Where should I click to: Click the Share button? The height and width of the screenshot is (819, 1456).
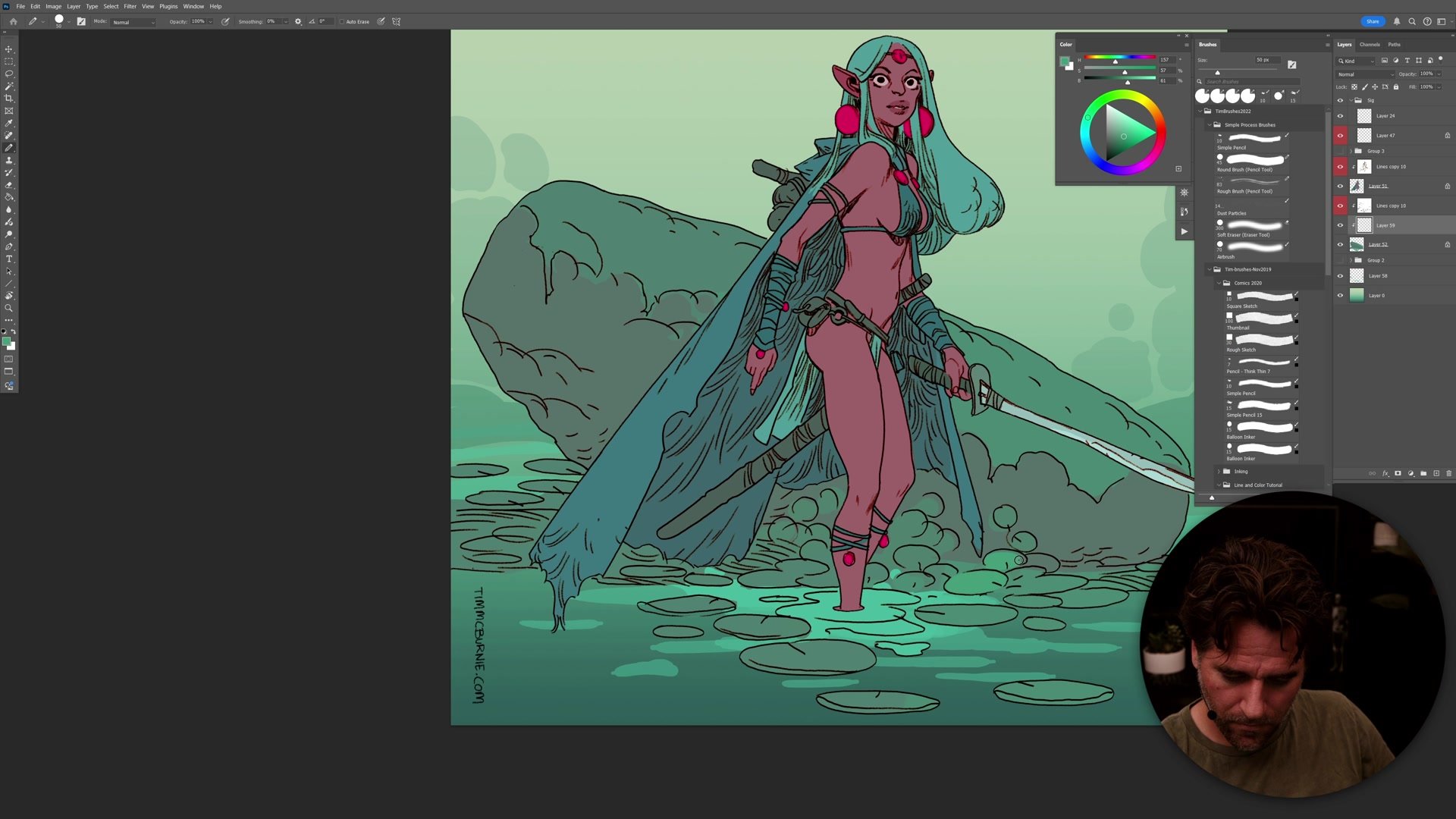(x=1372, y=21)
